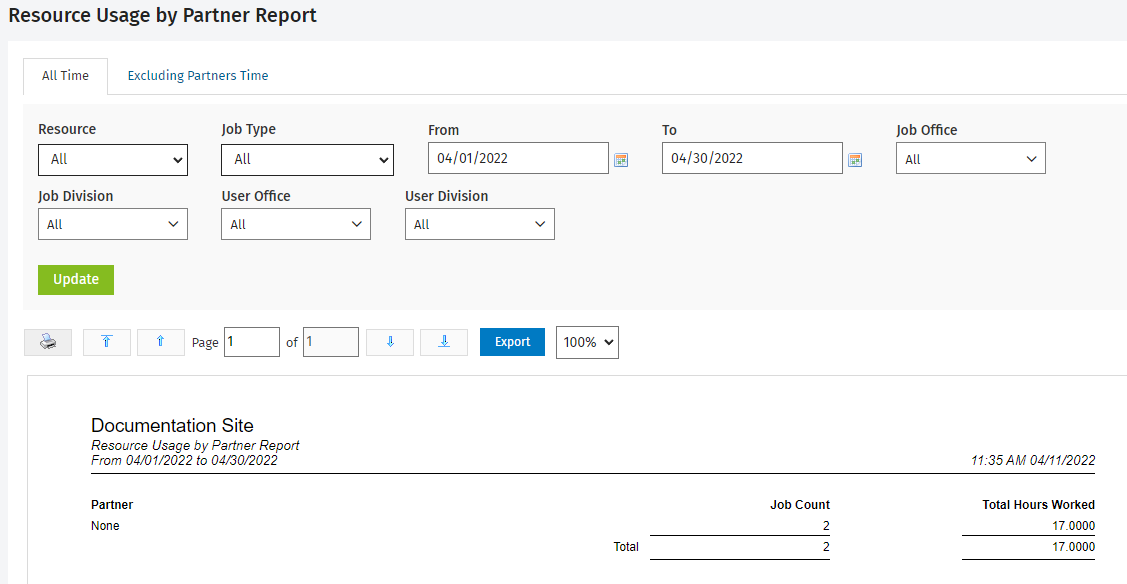Switch to the All Time tab
This screenshot has width=1127, height=584.
coord(65,76)
